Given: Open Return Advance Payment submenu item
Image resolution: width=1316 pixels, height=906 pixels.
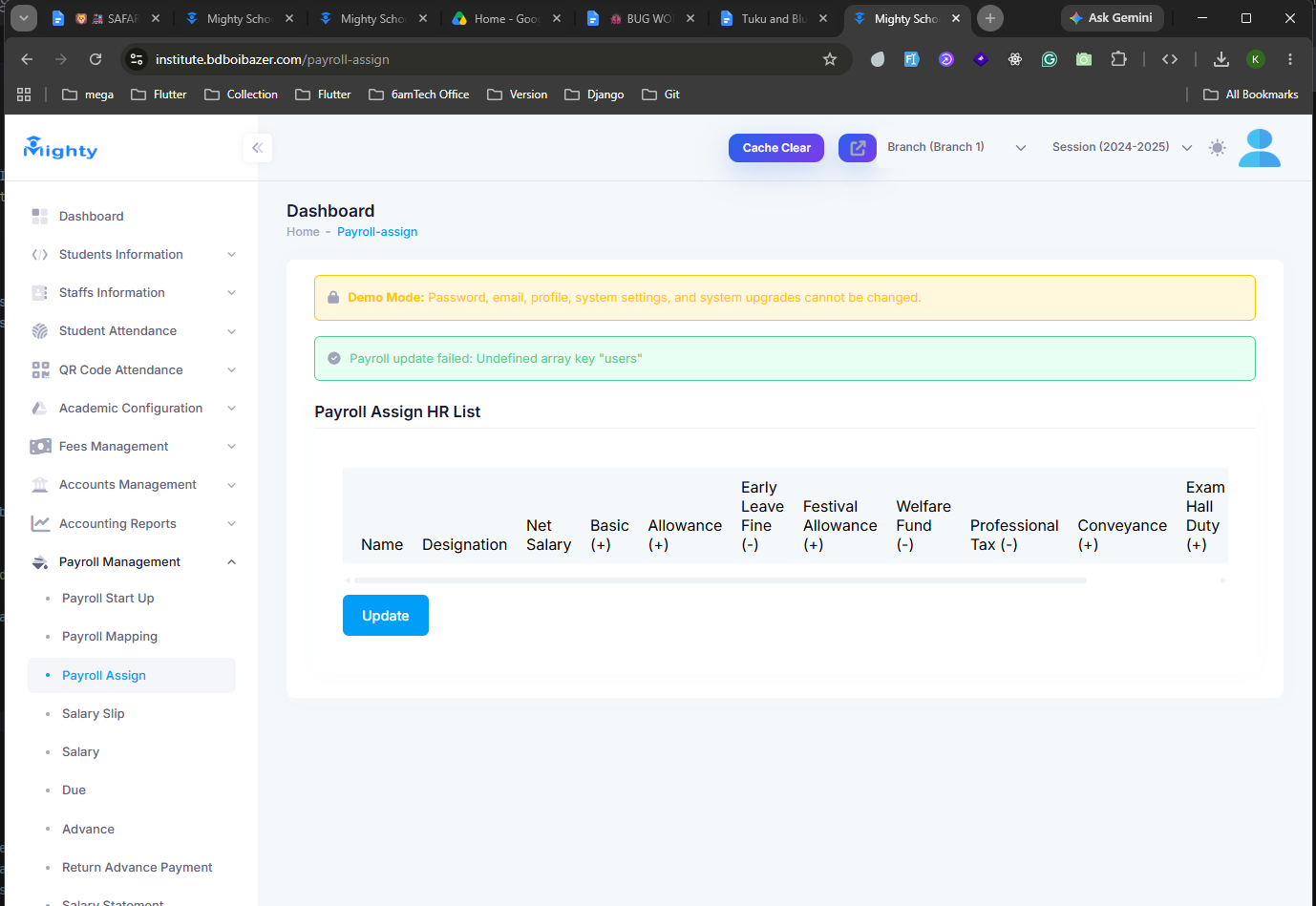Looking at the screenshot, I should [x=138, y=868].
